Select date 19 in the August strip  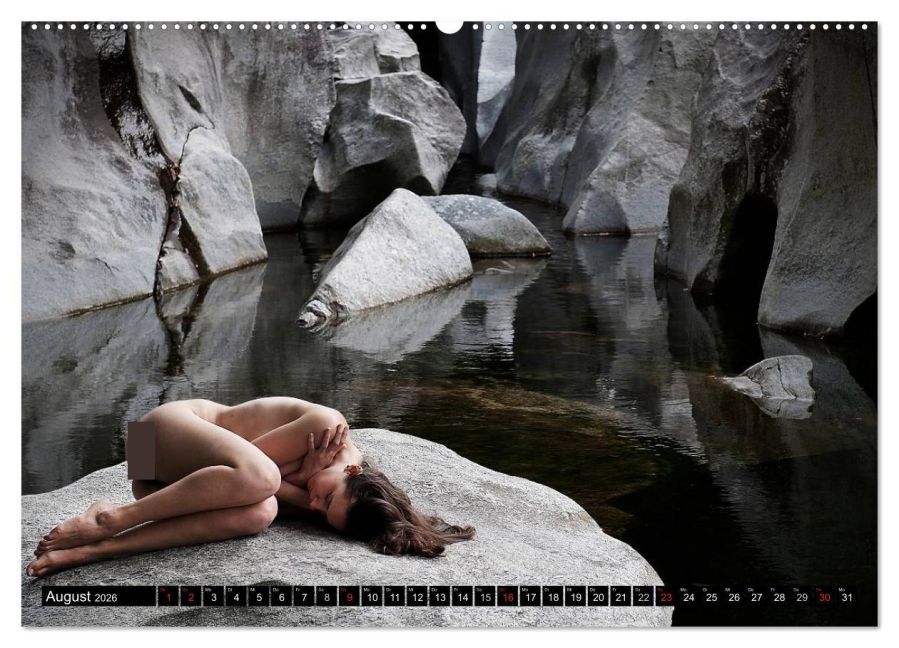[576, 596]
